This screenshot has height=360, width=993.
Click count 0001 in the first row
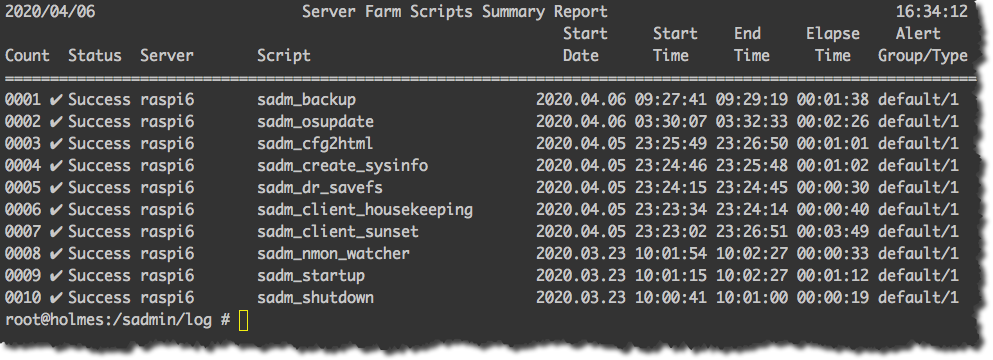23,100
